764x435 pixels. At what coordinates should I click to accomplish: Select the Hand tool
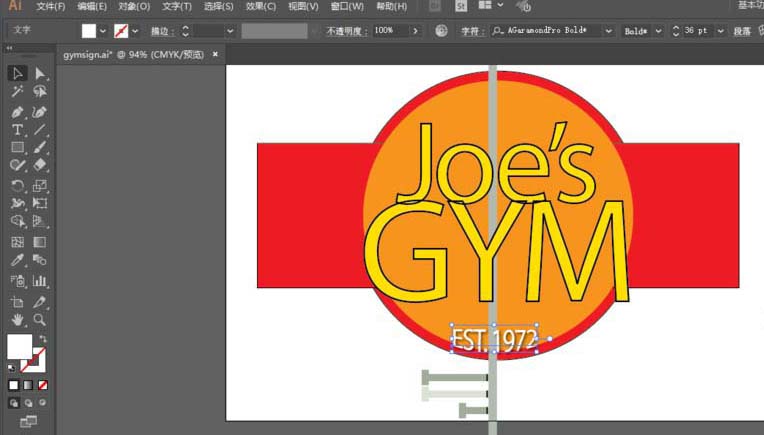point(18,319)
